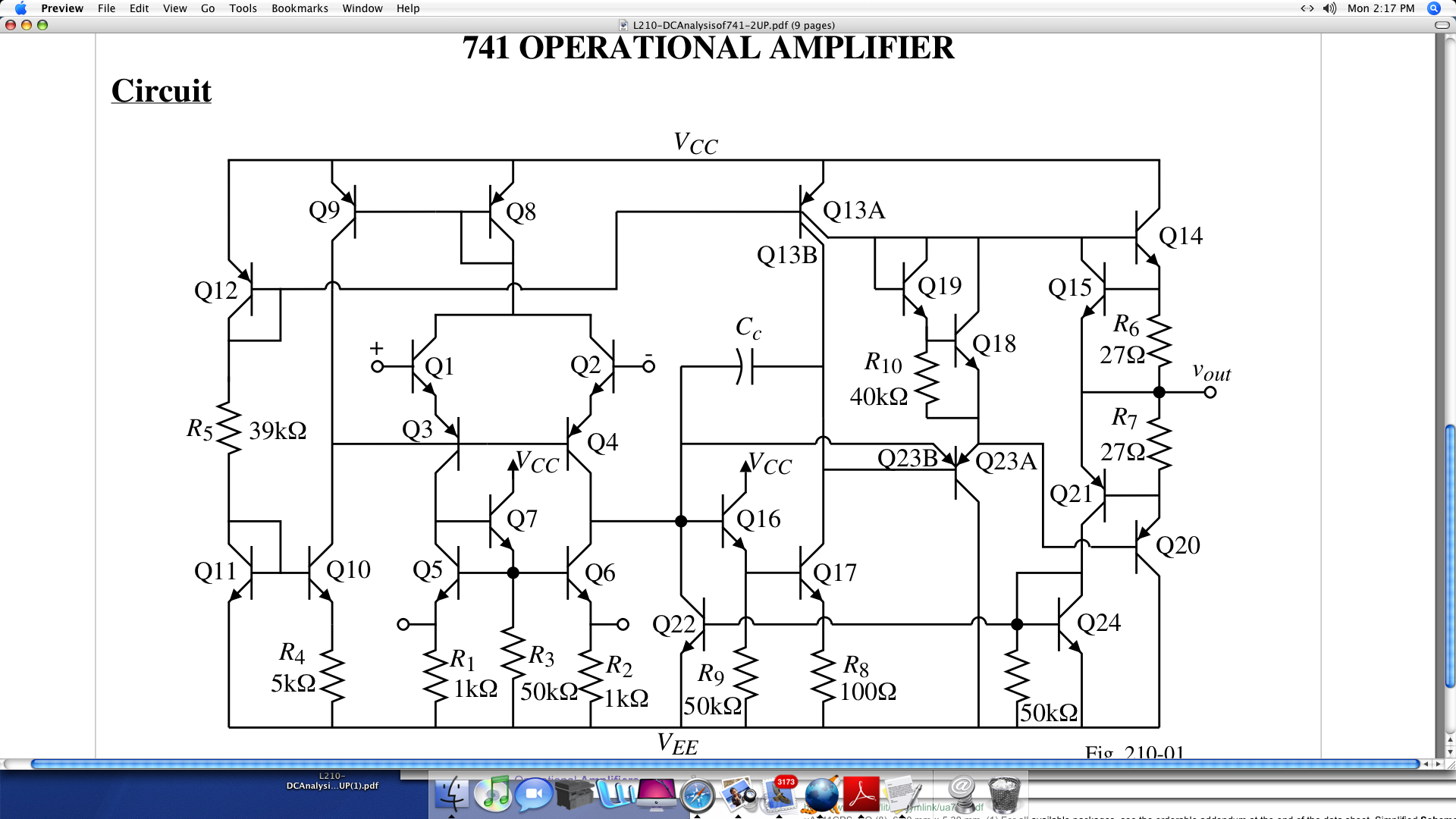The image size is (1456, 819).
Task: Click the Mon 2:17 PM clock
Action: 1381,8
